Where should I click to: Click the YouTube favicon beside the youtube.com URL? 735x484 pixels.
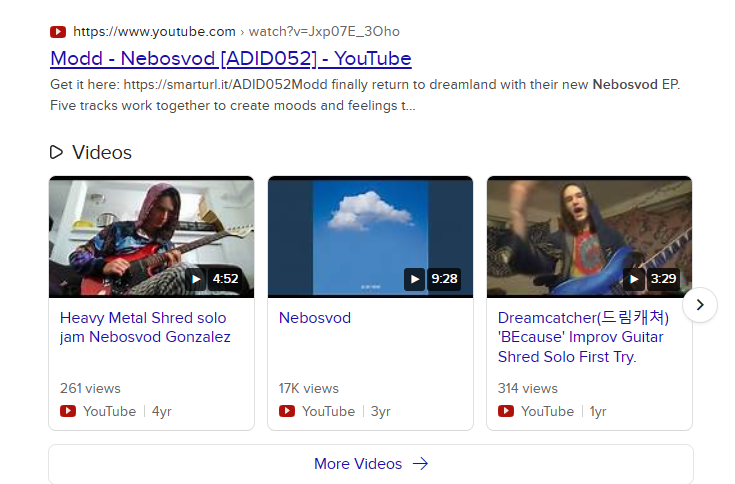coord(58,32)
